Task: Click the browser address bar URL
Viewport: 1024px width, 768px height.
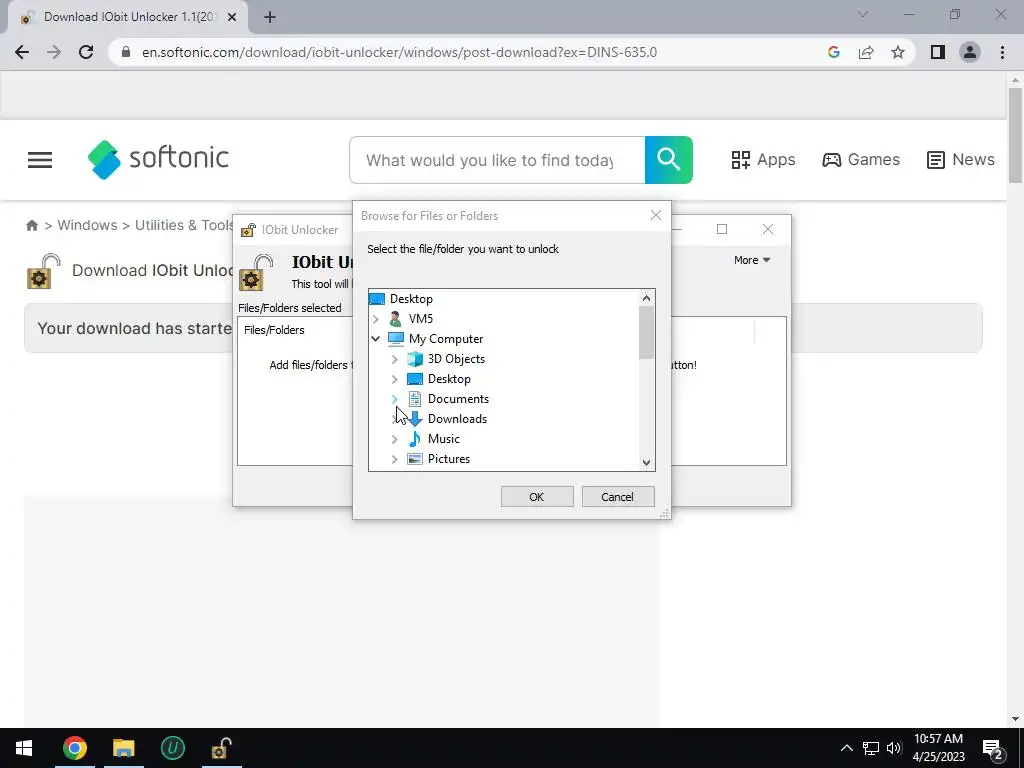Action: [399, 52]
